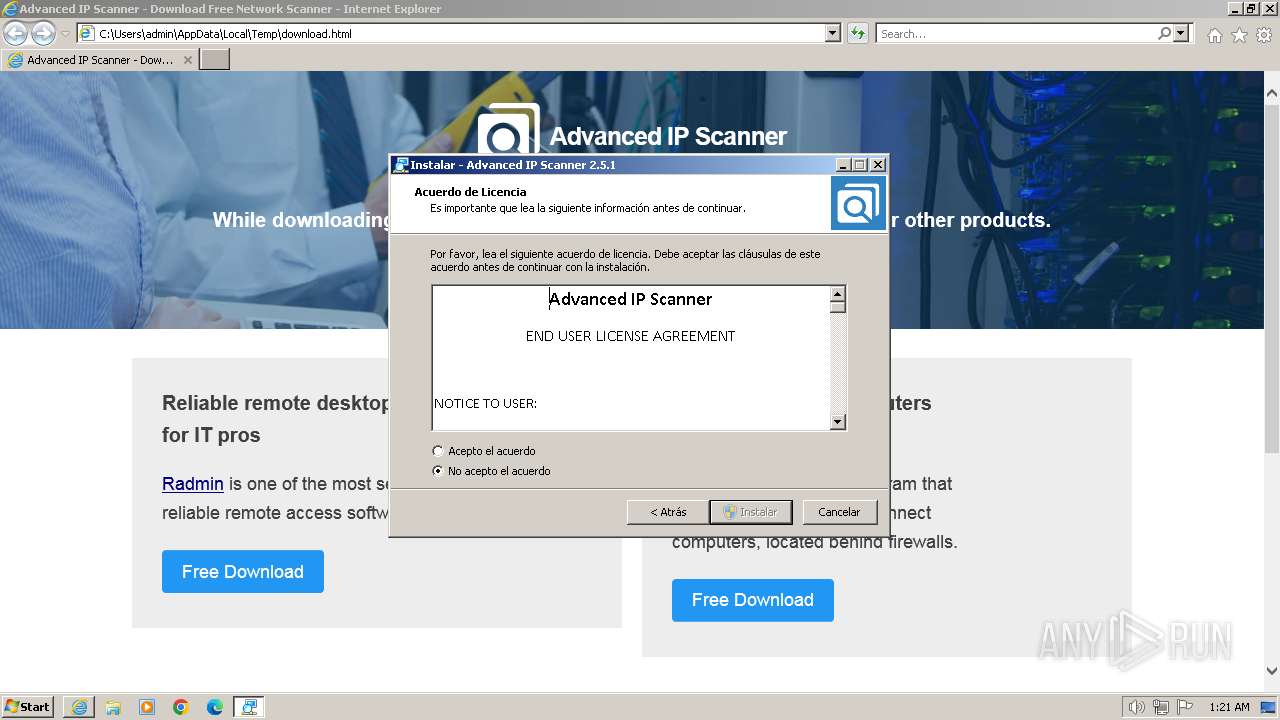Open IE home icon
Image resolution: width=1280 pixels, height=720 pixels.
[x=1214, y=35]
